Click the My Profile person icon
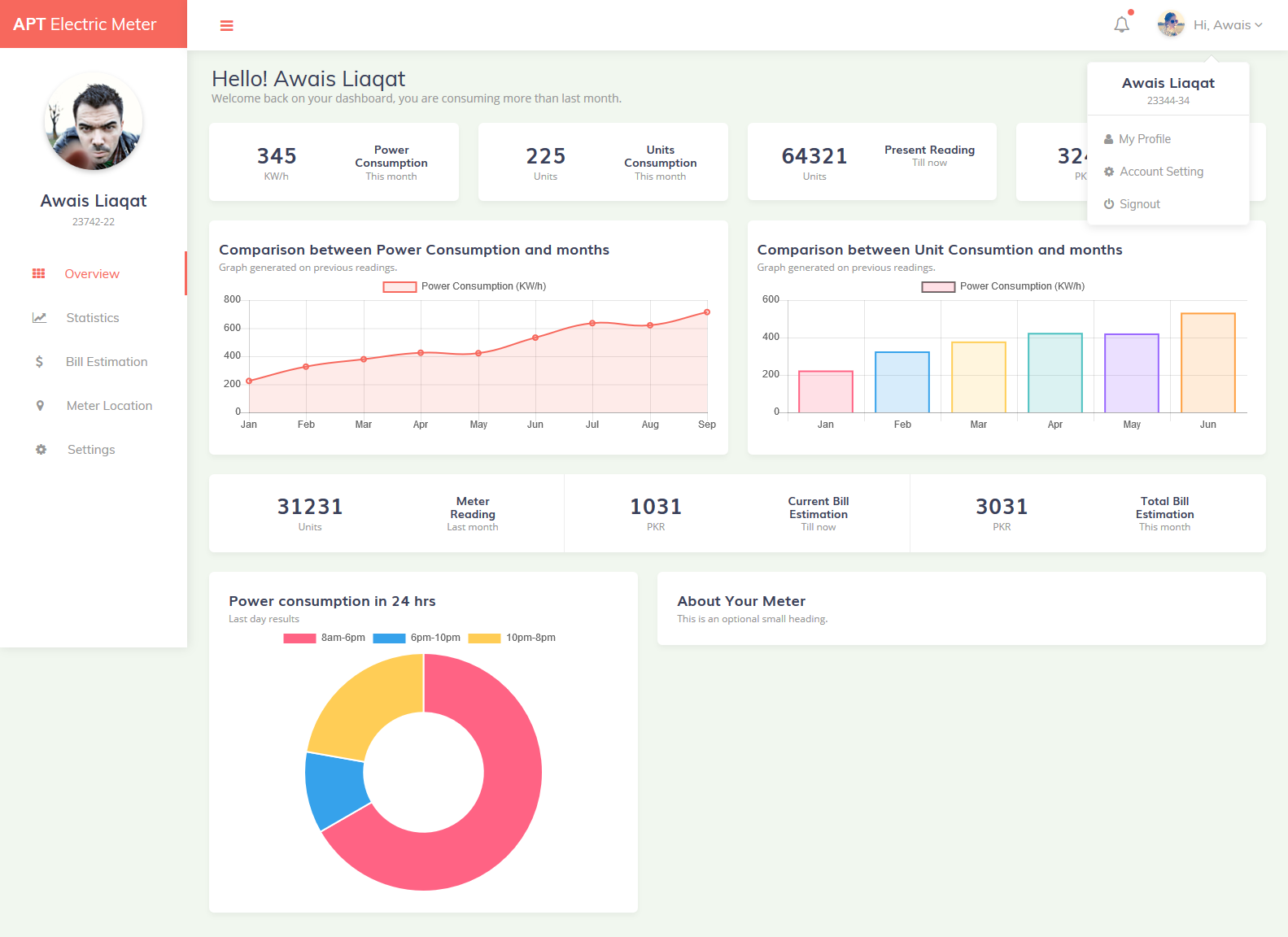 (x=1108, y=139)
